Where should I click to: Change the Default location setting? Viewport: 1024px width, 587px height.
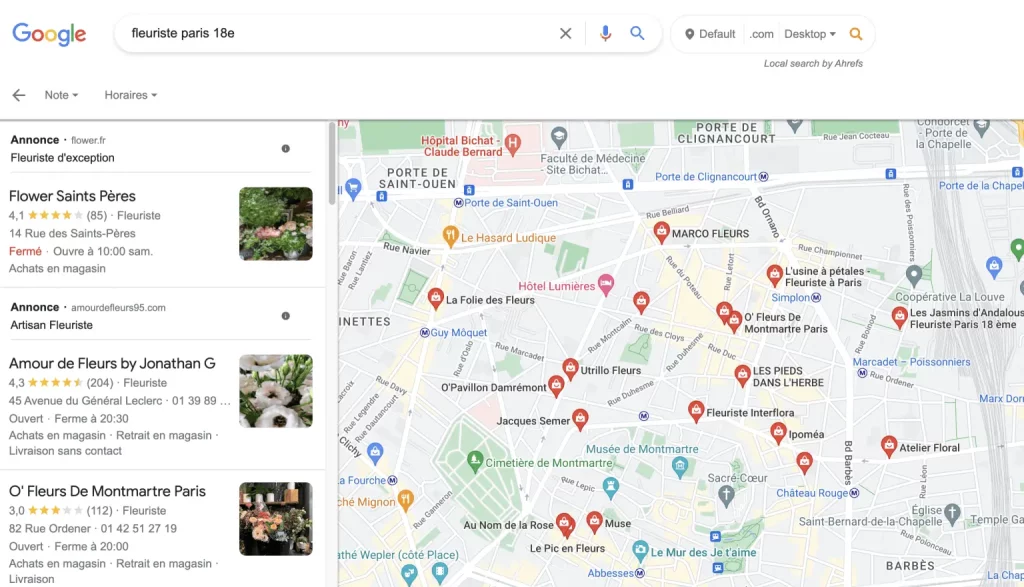[710, 34]
